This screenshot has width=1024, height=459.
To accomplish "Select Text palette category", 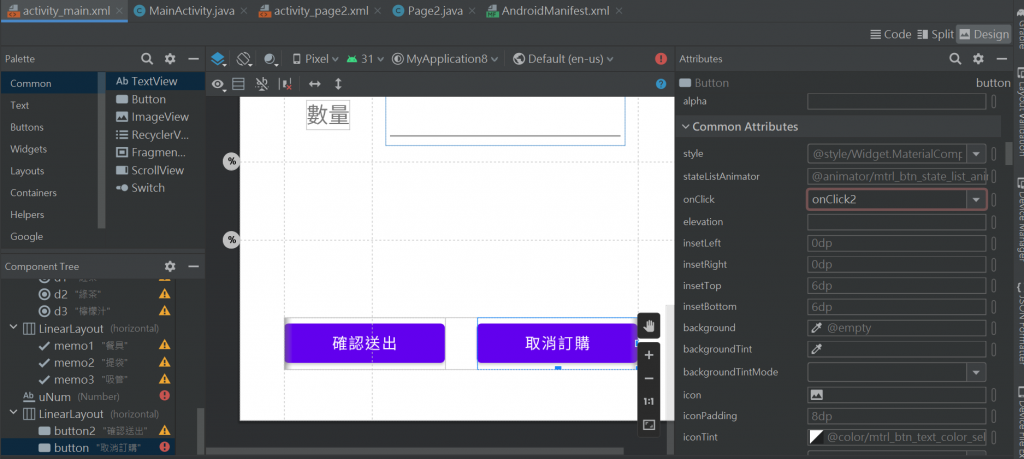I will pyautogui.click(x=20, y=105).
